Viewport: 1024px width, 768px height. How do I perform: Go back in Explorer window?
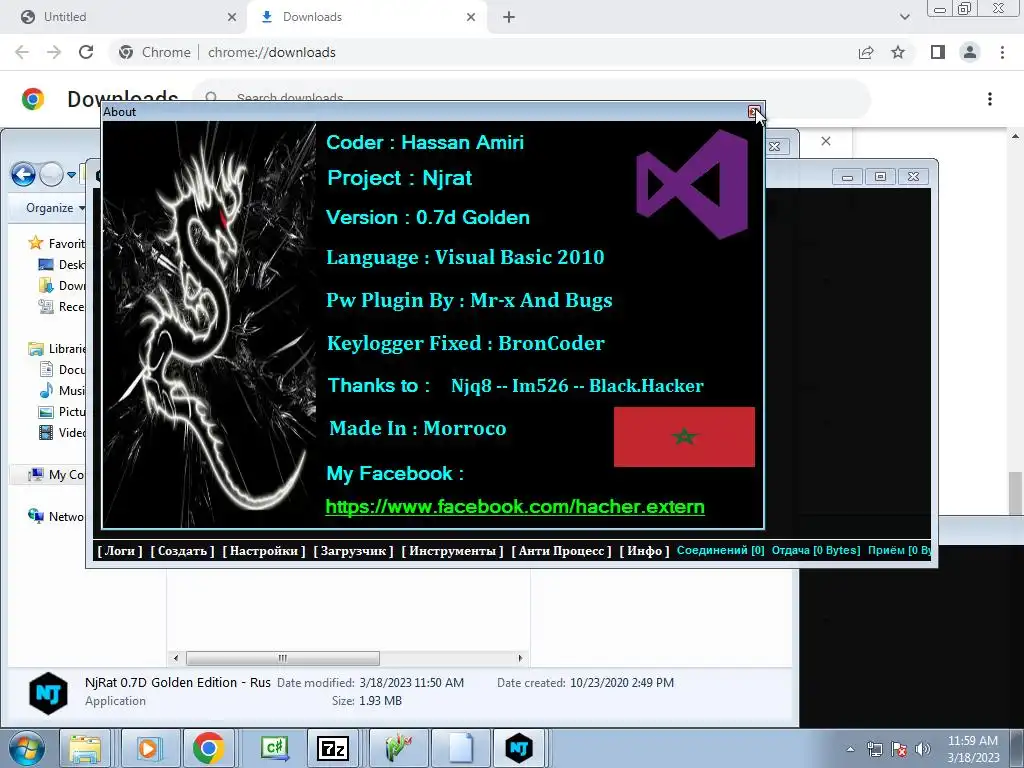[x=24, y=174]
